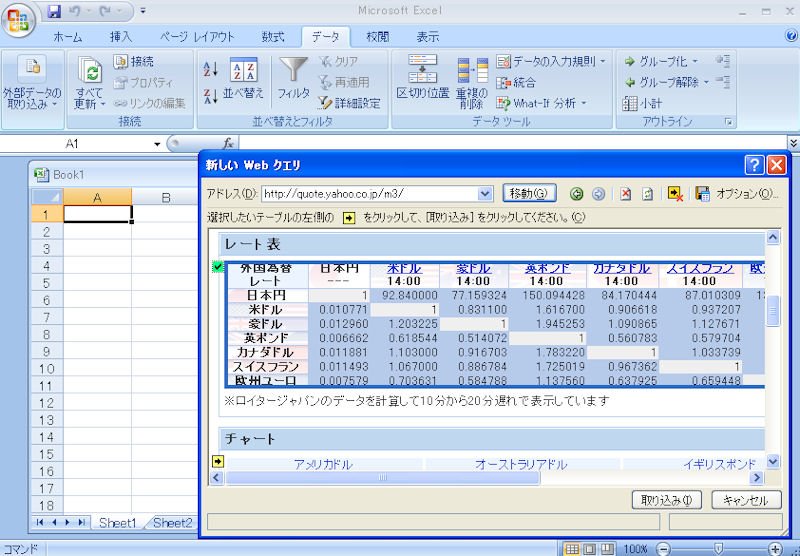Open 数式 ribbon tab
Viewport: 800px width, 556px height.
273,37
